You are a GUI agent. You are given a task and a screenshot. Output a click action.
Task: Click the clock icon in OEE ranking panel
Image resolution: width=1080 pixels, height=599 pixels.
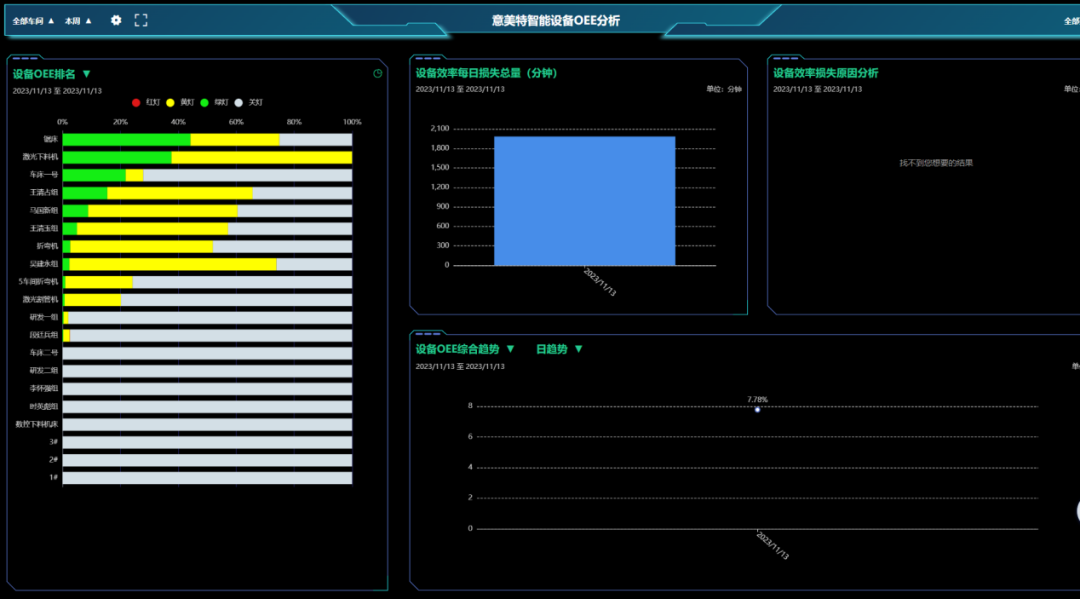(x=378, y=73)
